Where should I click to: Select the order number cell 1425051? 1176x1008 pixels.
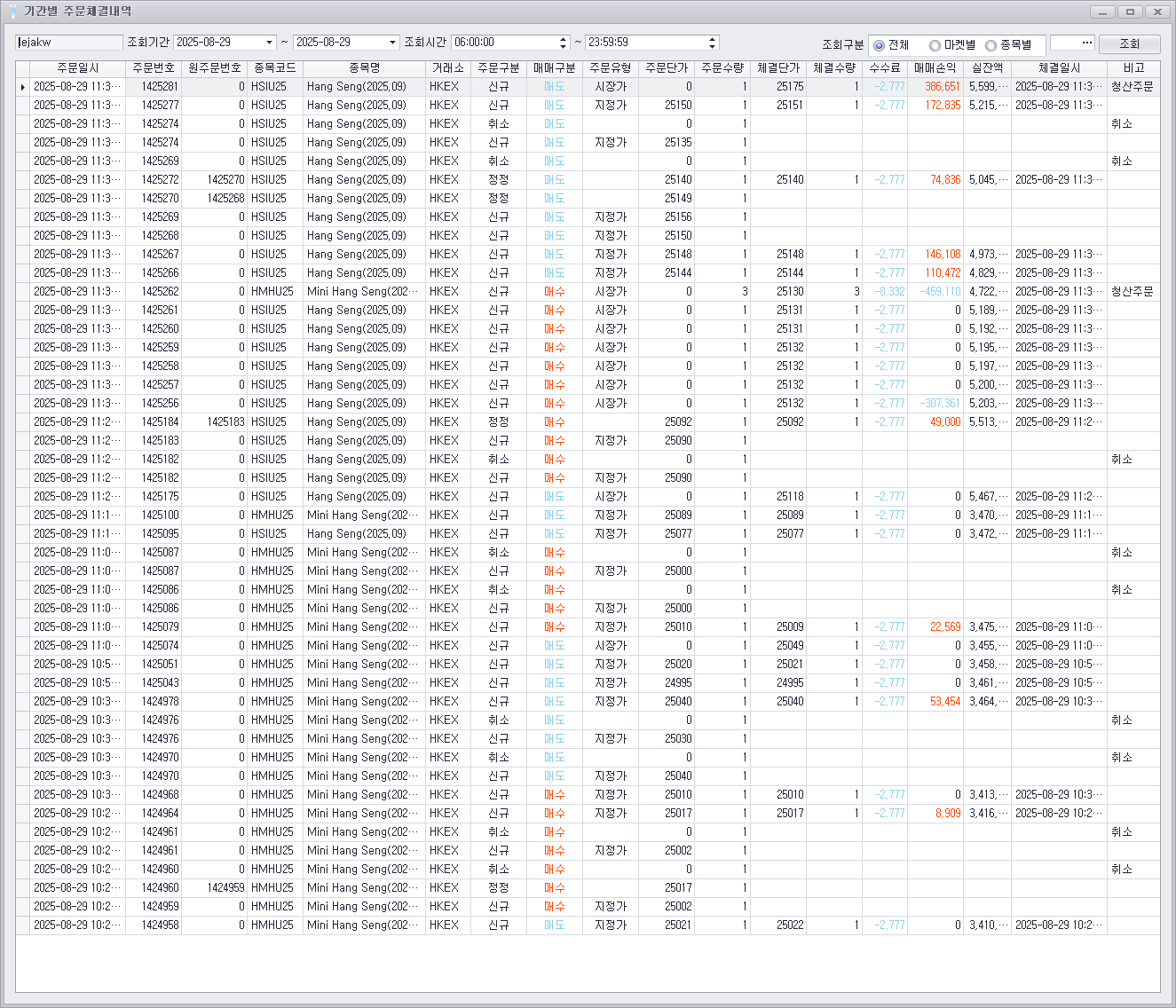tap(154, 665)
